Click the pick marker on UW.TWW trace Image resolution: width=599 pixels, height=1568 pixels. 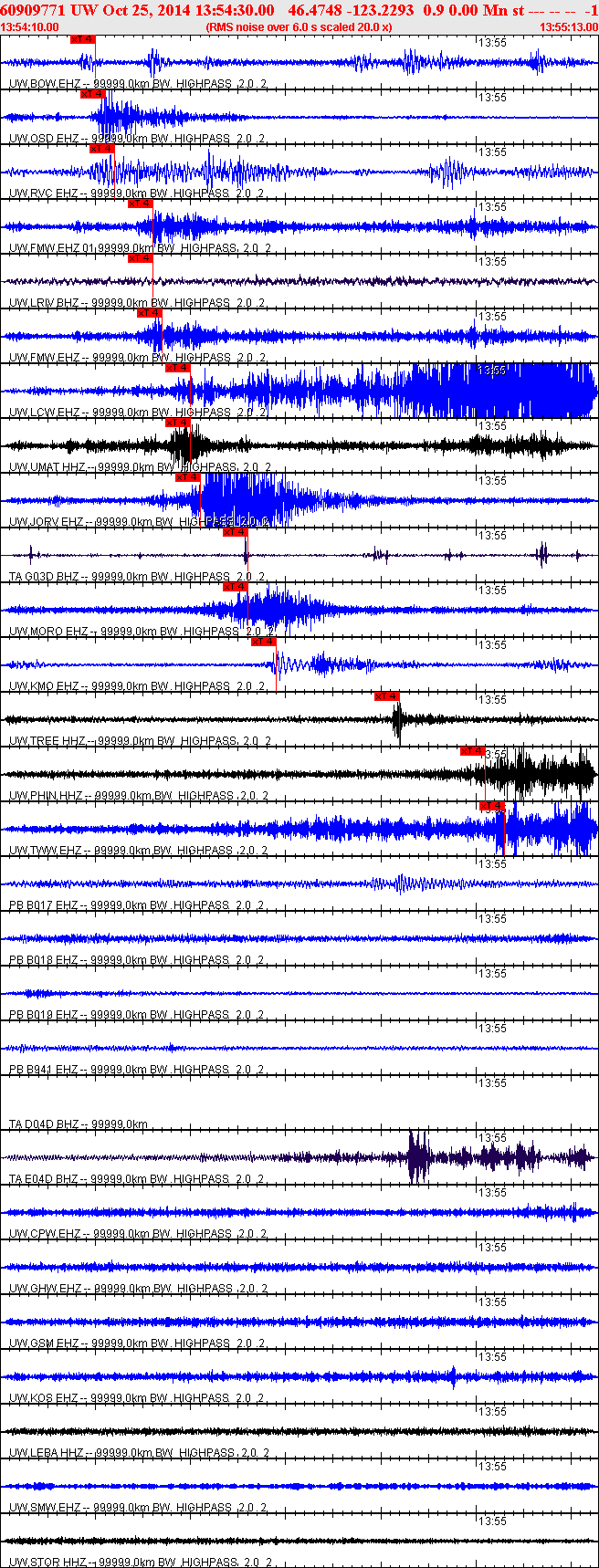click(491, 805)
